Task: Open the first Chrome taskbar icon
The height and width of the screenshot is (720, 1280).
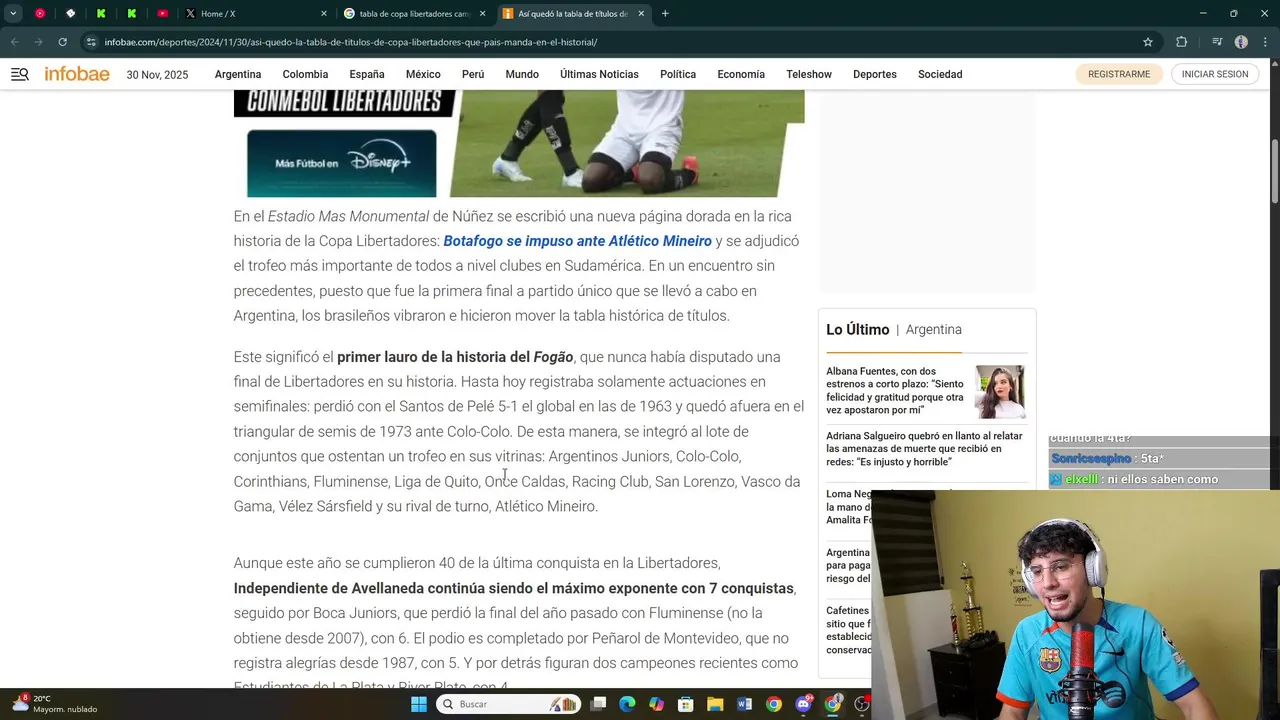Action: point(774,704)
